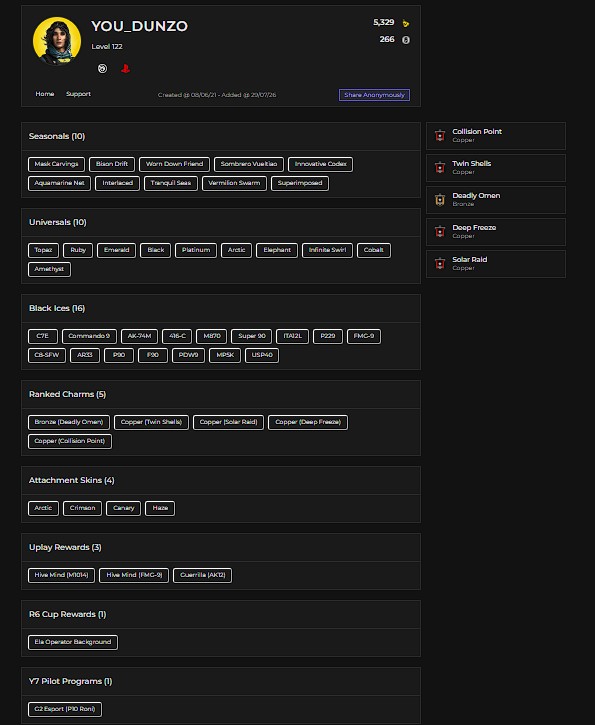Select the Infinite Swirl universal skin tag

tap(327, 250)
